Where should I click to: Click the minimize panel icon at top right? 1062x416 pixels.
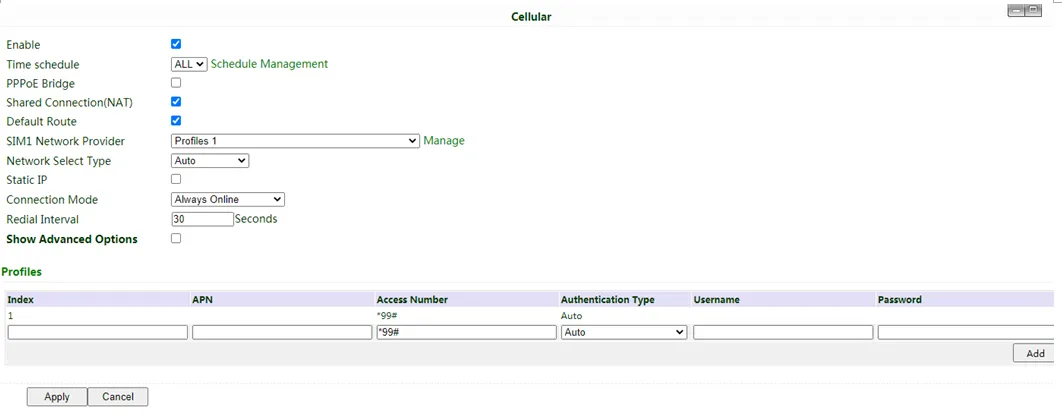pyautogui.click(x=1016, y=10)
